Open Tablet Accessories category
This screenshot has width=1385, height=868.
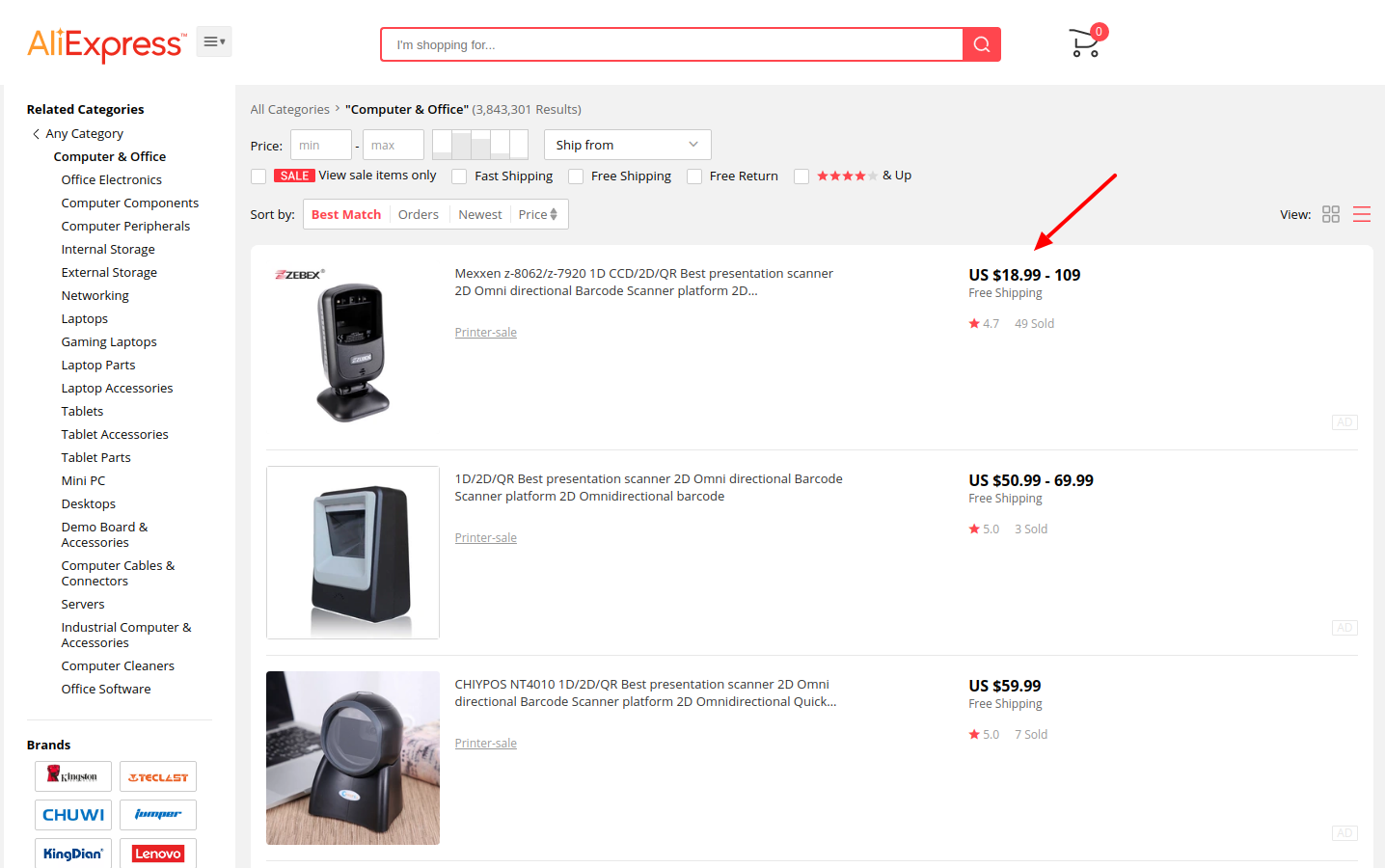[x=115, y=435]
